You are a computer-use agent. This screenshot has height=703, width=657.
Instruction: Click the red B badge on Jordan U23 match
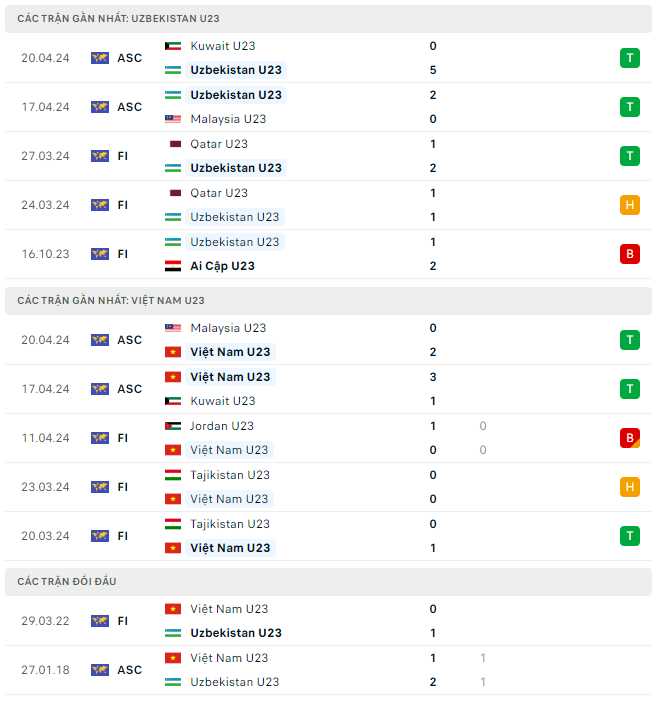(629, 438)
